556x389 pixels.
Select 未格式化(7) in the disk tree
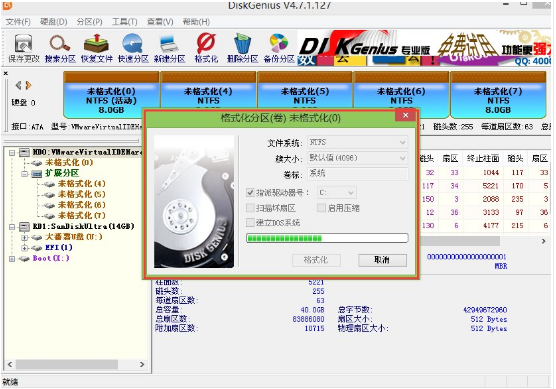point(82,216)
